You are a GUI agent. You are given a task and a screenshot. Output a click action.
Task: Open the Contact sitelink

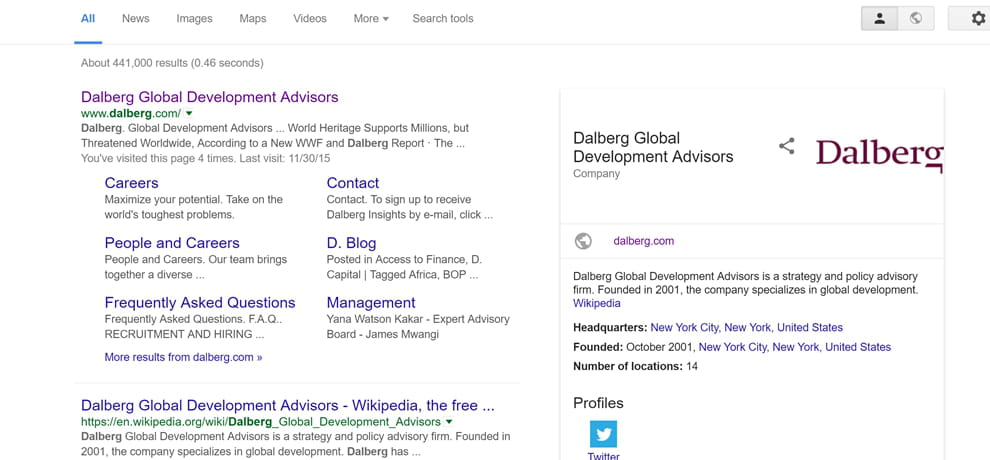point(353,183)
